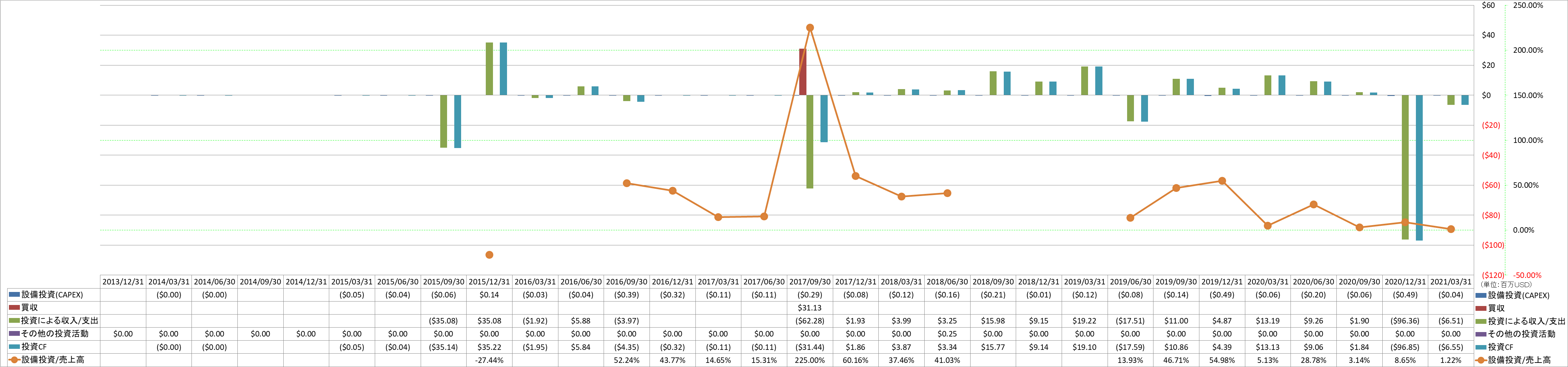The width and height of the screenshot is (1568, 367).
Task: Click the ($31.44) 投資CF cell
Action: pyautogui.click(x=810, y=347)
